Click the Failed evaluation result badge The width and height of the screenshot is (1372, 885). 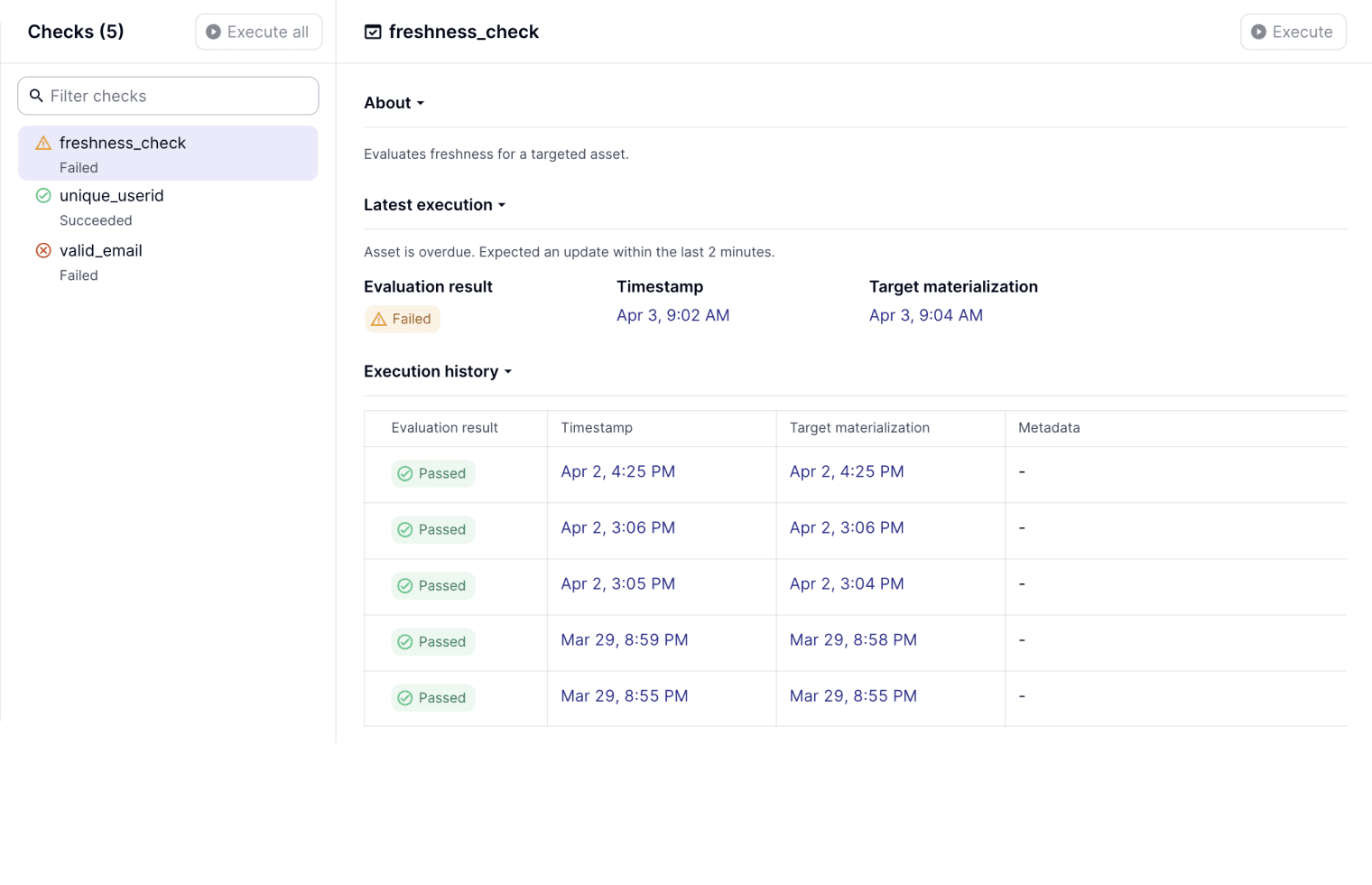403,319
